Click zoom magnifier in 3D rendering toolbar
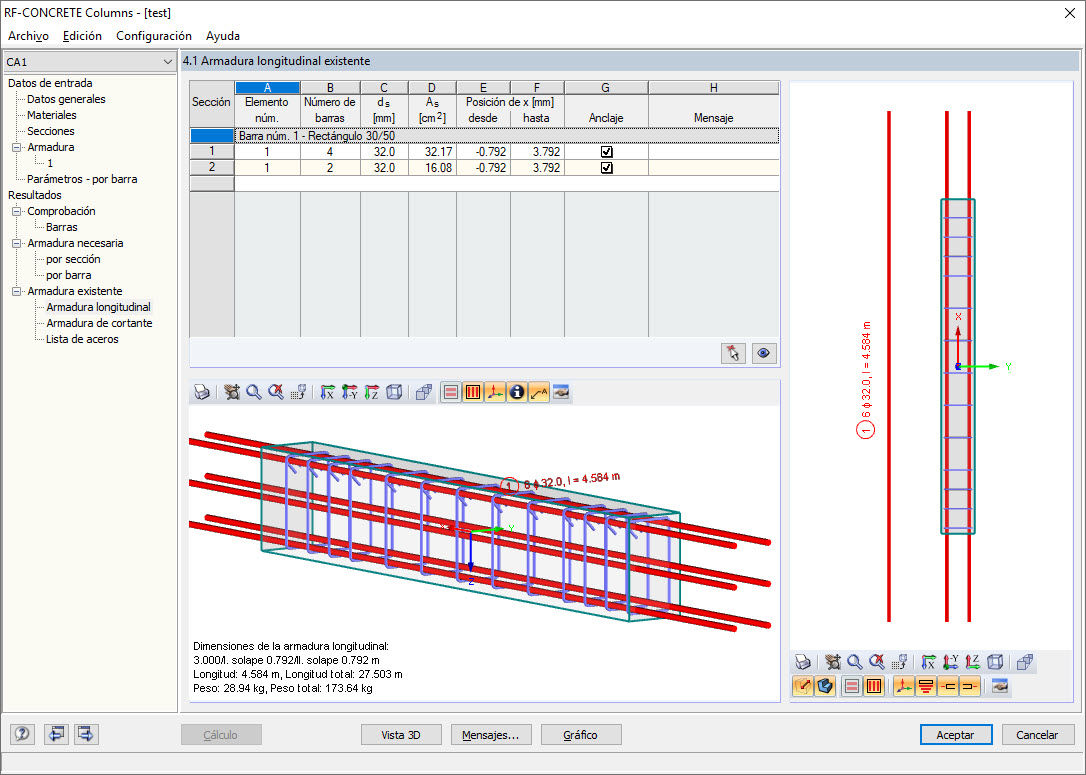 (x=253, y=393)
